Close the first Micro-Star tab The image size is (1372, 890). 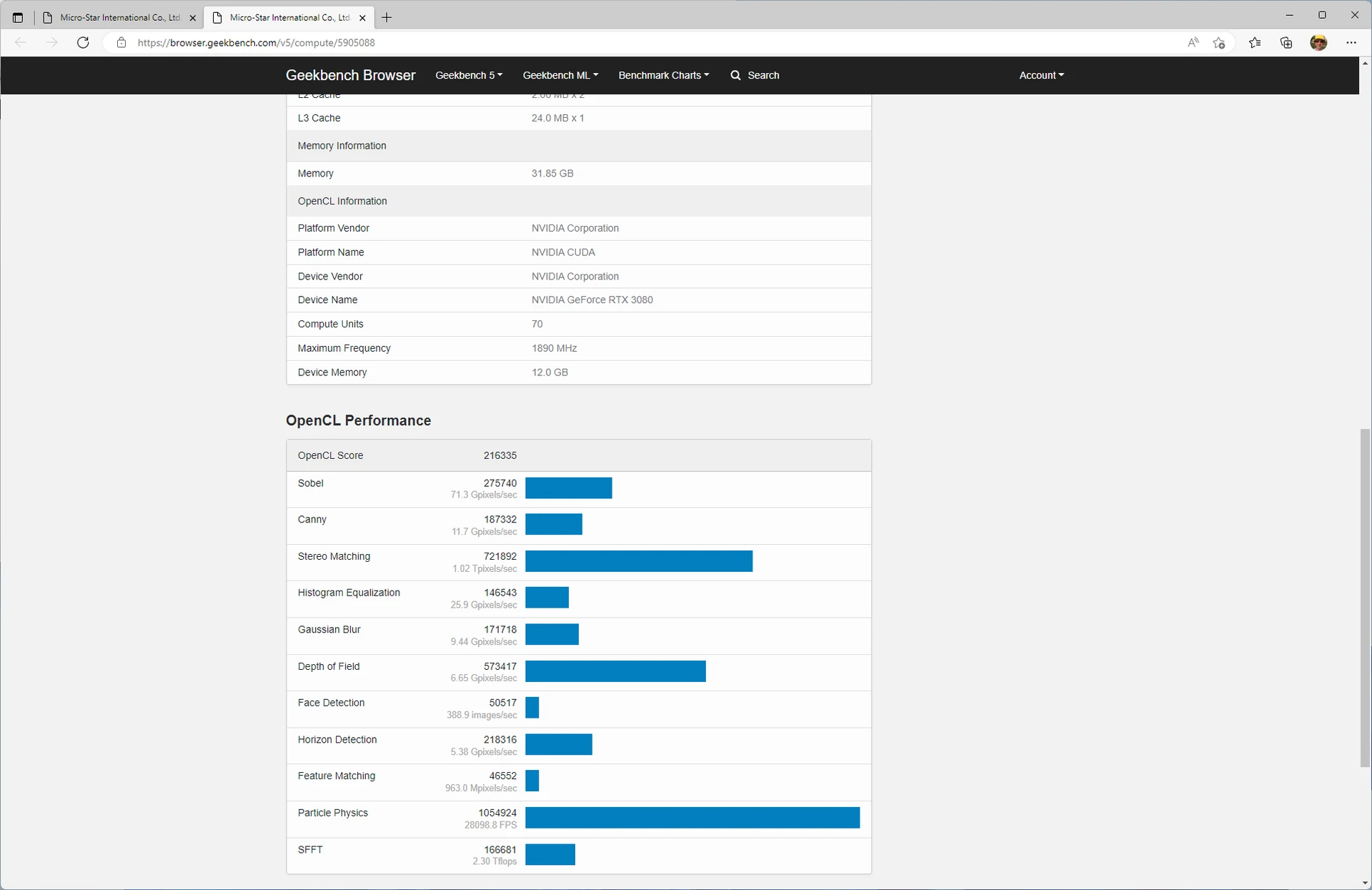click(192, 18)
